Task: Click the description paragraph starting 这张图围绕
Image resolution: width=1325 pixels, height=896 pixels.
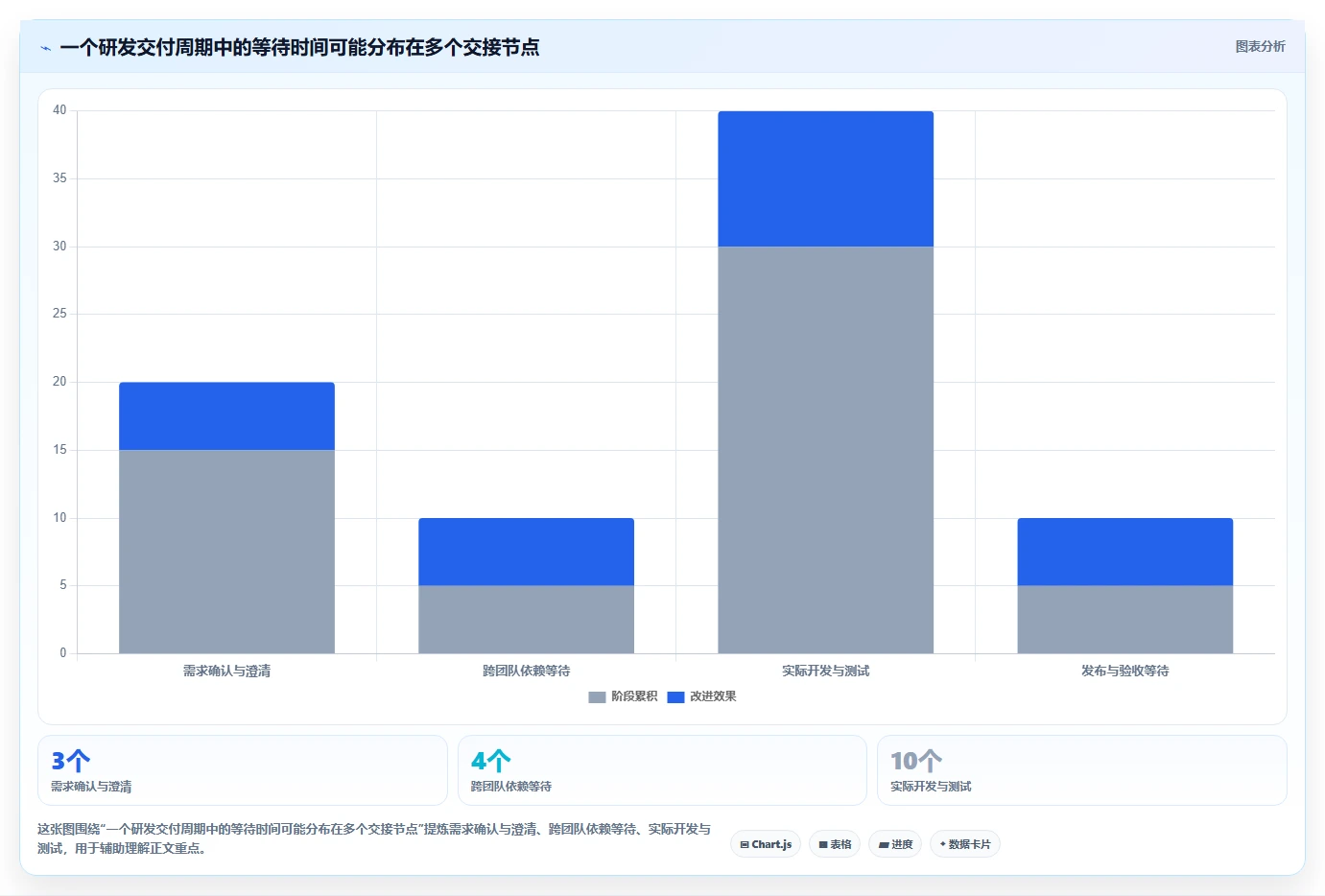Action: pyautogui.click(x=374, y=838)
